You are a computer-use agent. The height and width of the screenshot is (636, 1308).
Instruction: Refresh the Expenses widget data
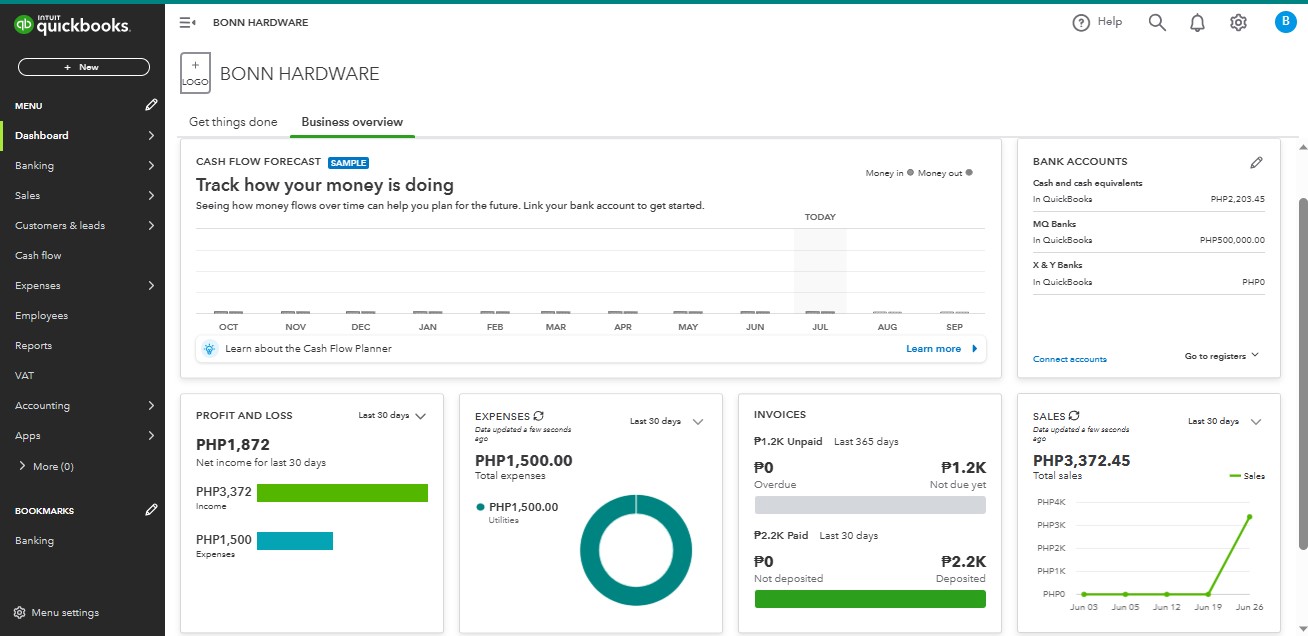point(539,416)
